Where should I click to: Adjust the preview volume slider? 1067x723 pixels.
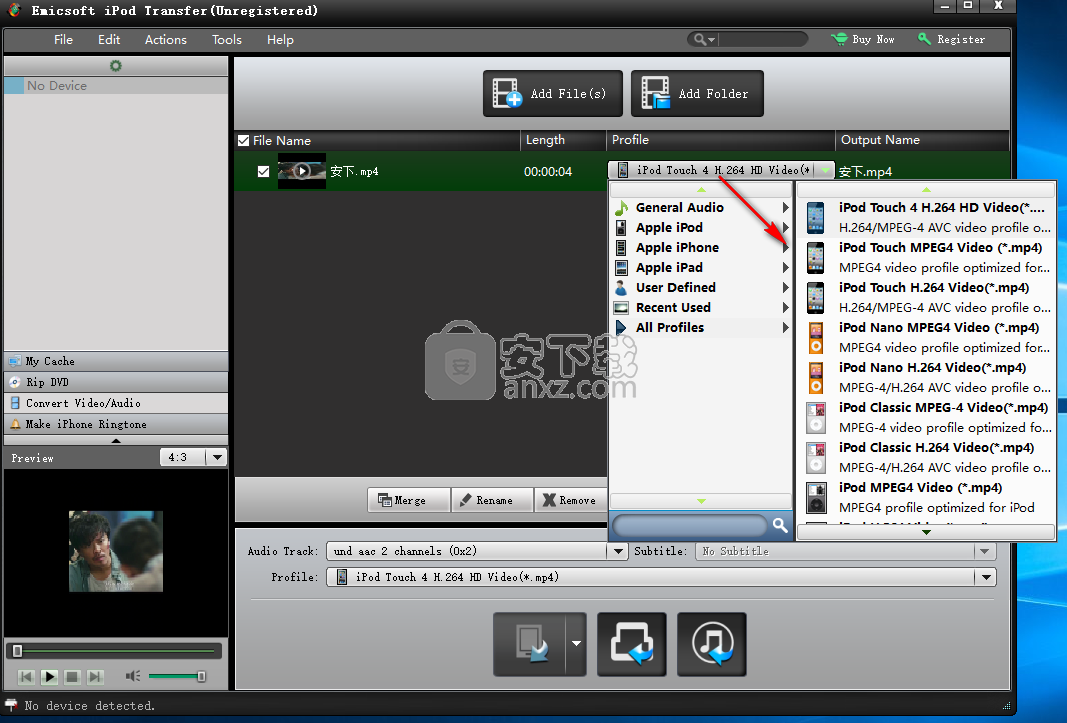[177, 676]
